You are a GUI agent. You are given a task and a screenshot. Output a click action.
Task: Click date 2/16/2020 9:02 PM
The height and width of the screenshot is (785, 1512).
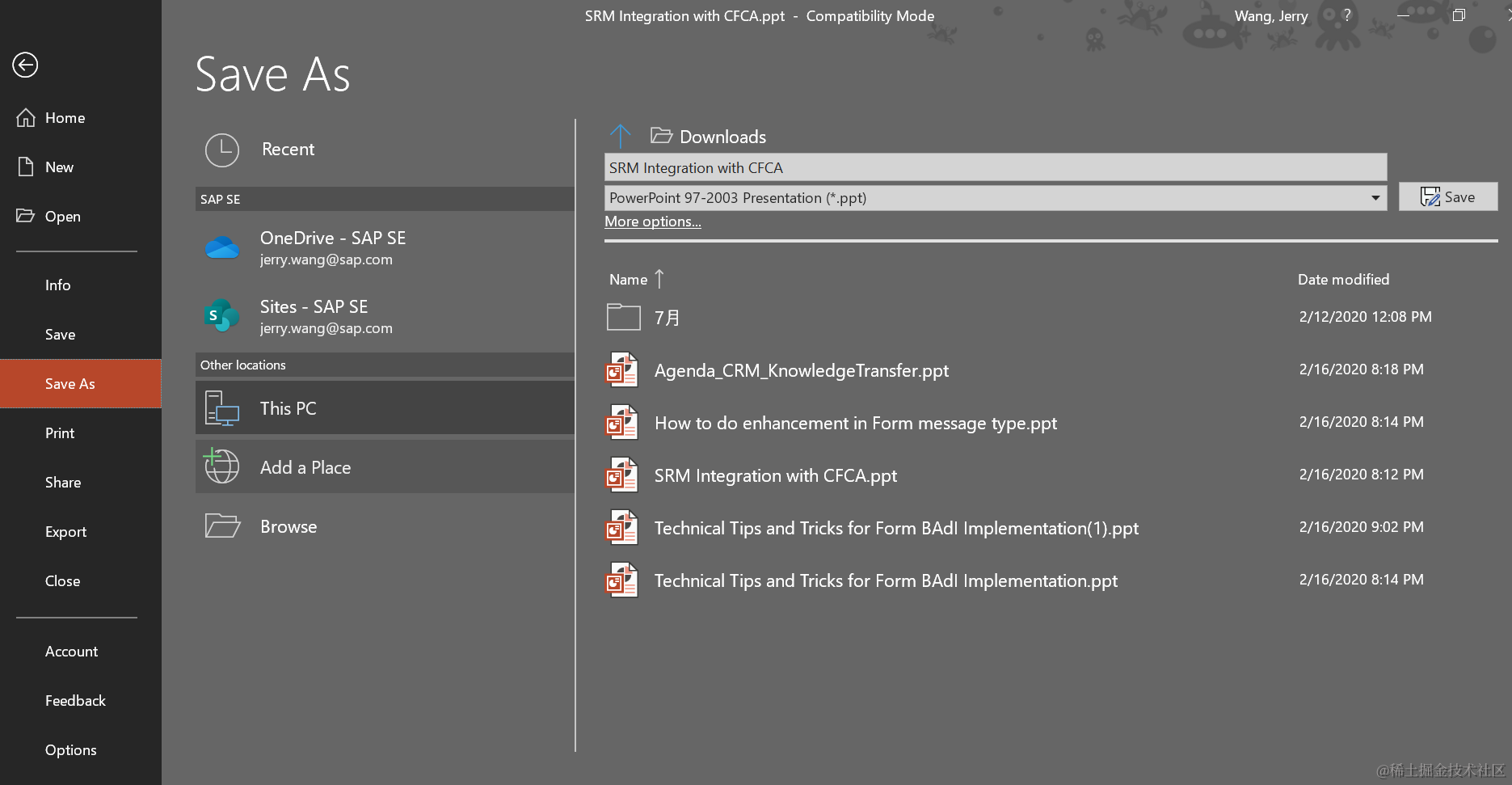pos(1361,527)
